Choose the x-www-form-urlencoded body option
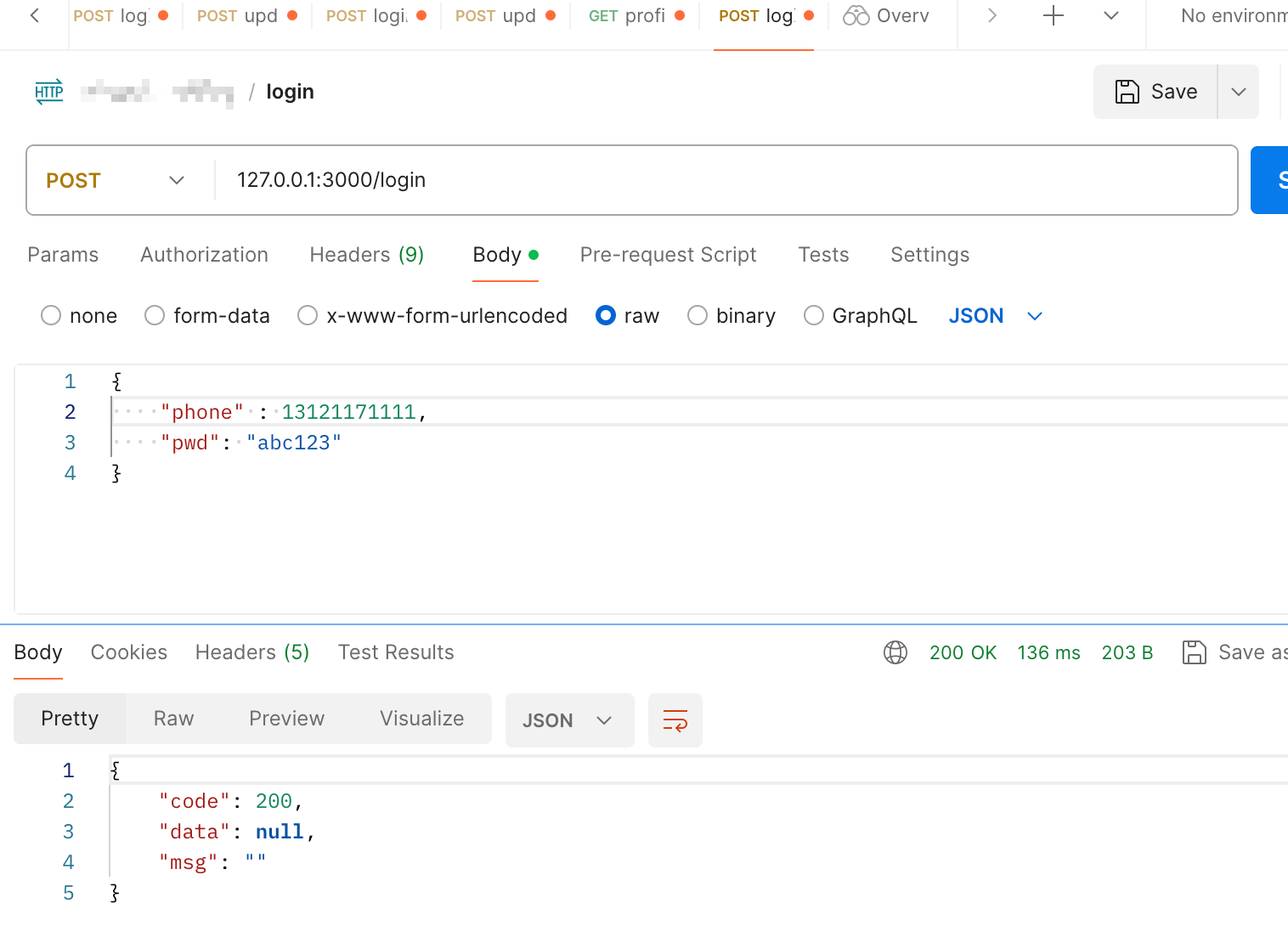1288x948 pixels. [x=308, y=316]
